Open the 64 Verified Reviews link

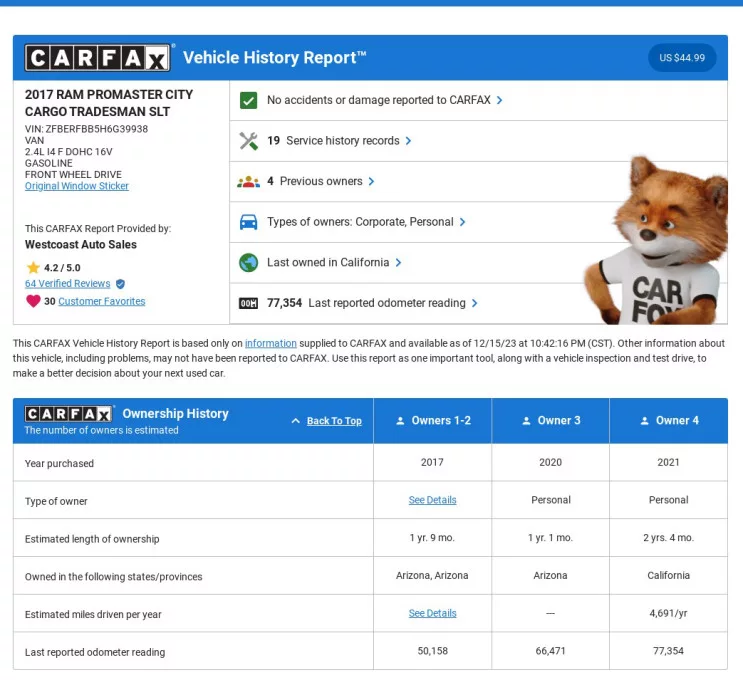coord(67,284)
